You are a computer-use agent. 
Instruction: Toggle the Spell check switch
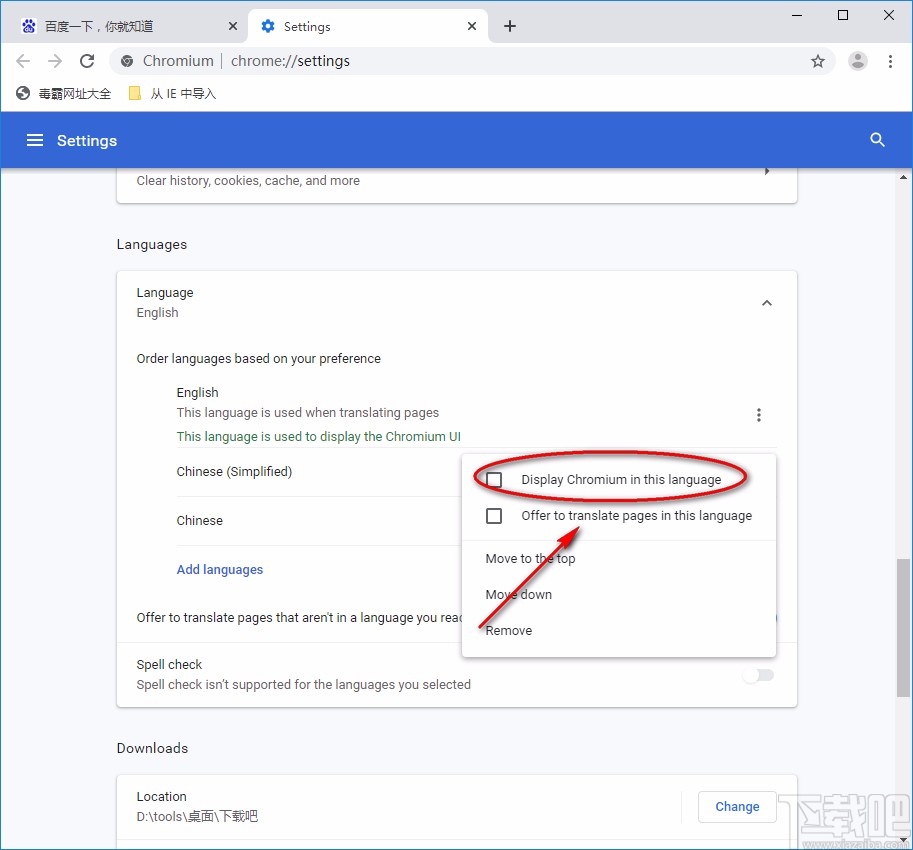(x=759, y=675)
